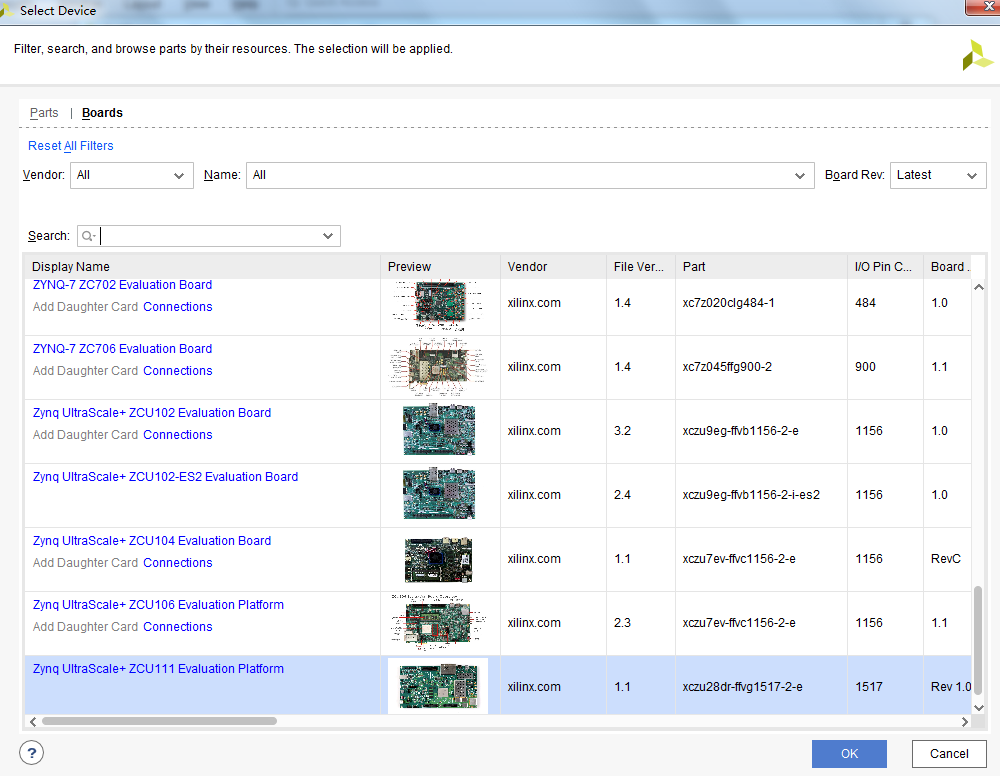Close the Select Device dialog
The image size is (1000, 776).
985,6
